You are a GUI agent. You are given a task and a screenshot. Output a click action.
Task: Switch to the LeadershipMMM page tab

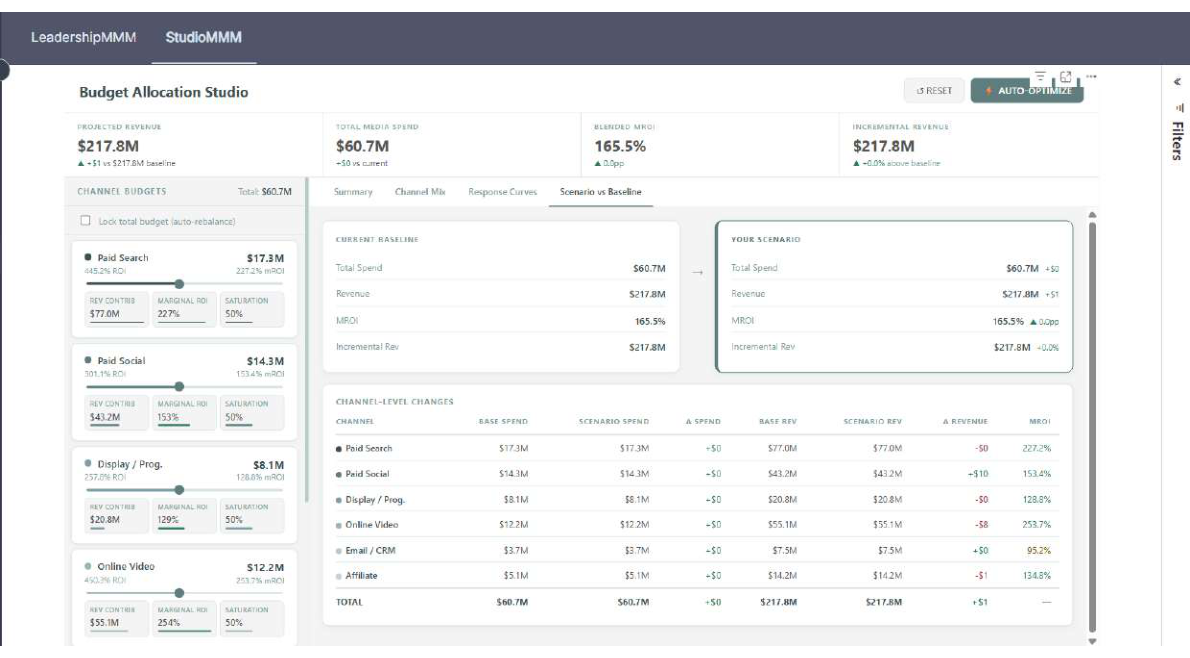[x=83, y=37]
